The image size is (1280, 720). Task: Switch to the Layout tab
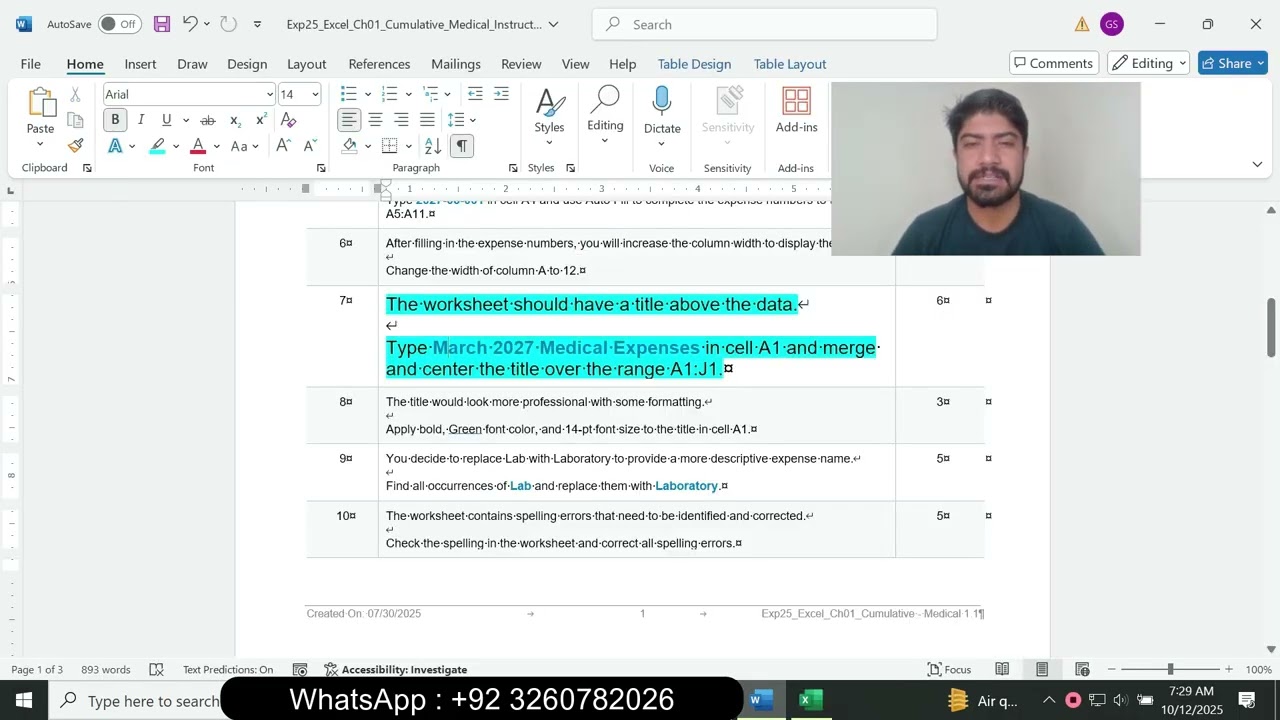tap(307, 63)
